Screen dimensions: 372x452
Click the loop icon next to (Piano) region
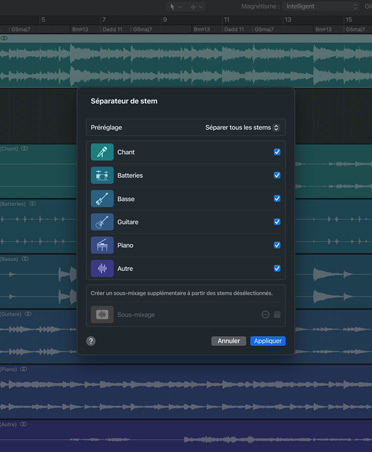(x=23, y=369)
